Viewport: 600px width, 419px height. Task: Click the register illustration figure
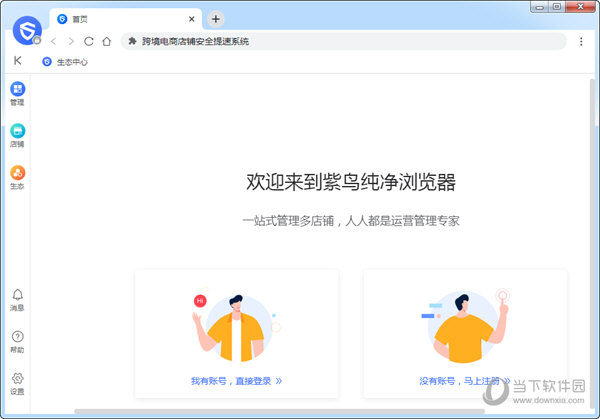click(x=465, y=326)
